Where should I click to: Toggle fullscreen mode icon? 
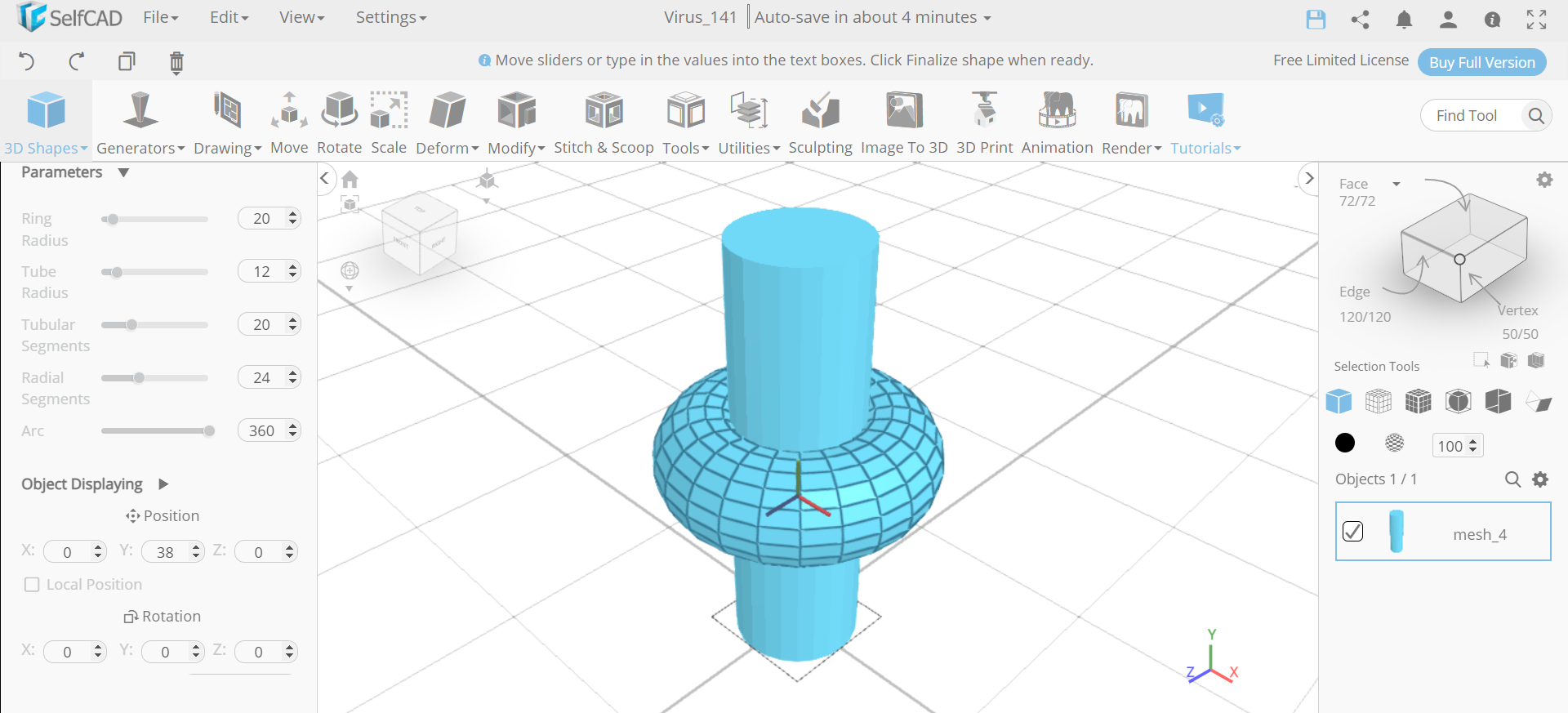1536,19
